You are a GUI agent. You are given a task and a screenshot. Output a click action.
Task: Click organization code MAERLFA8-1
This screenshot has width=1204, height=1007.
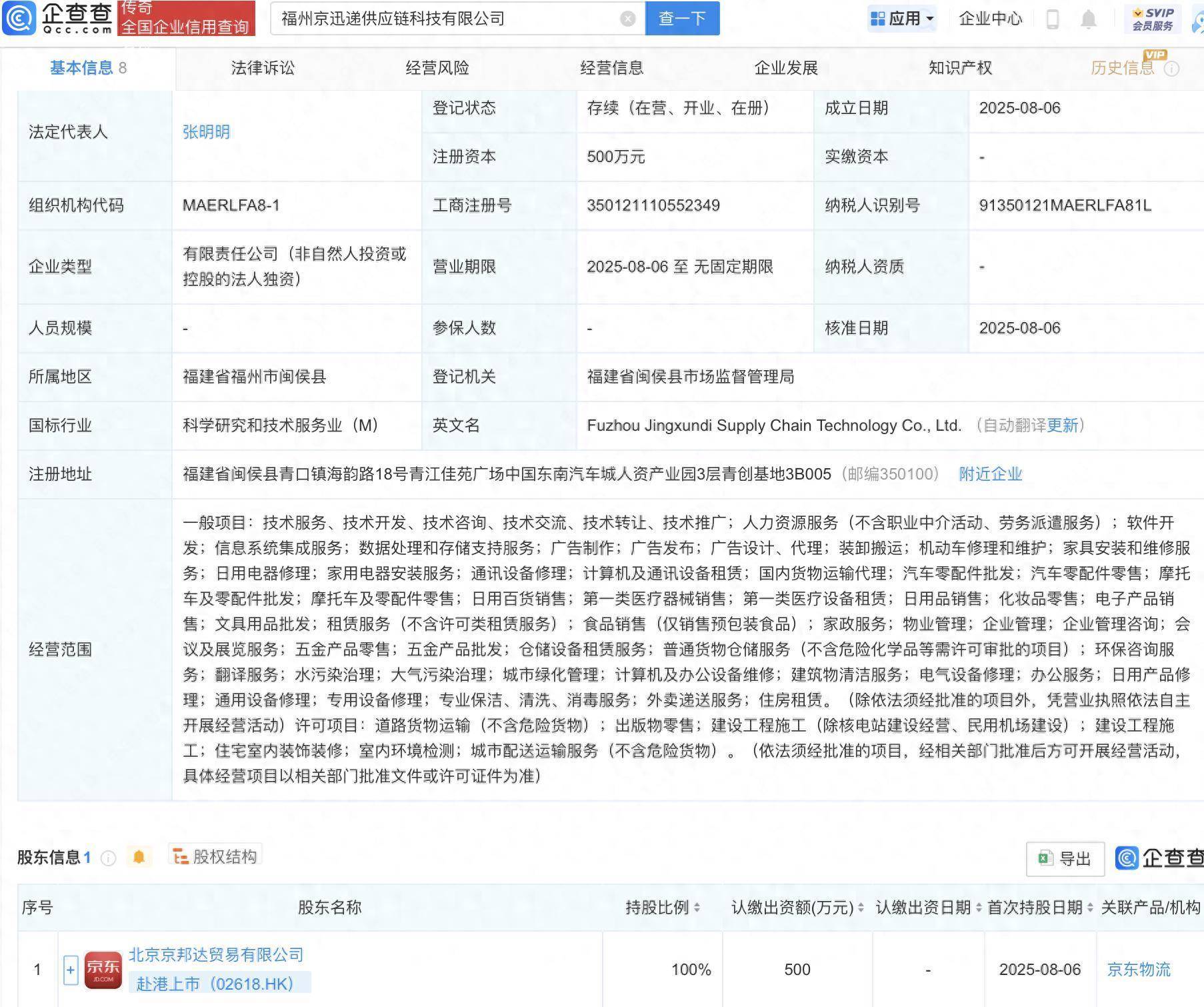231,205
